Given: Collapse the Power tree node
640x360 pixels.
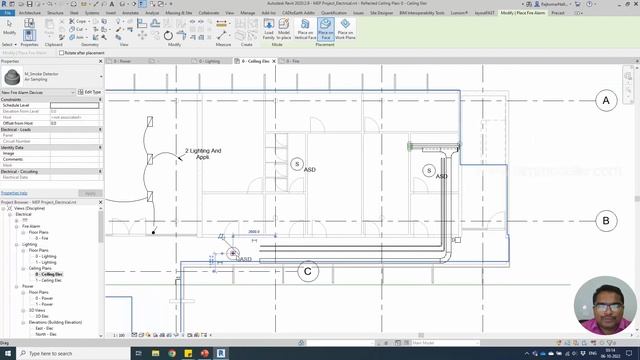Looking at the screenshot, I should click(17, 287).
